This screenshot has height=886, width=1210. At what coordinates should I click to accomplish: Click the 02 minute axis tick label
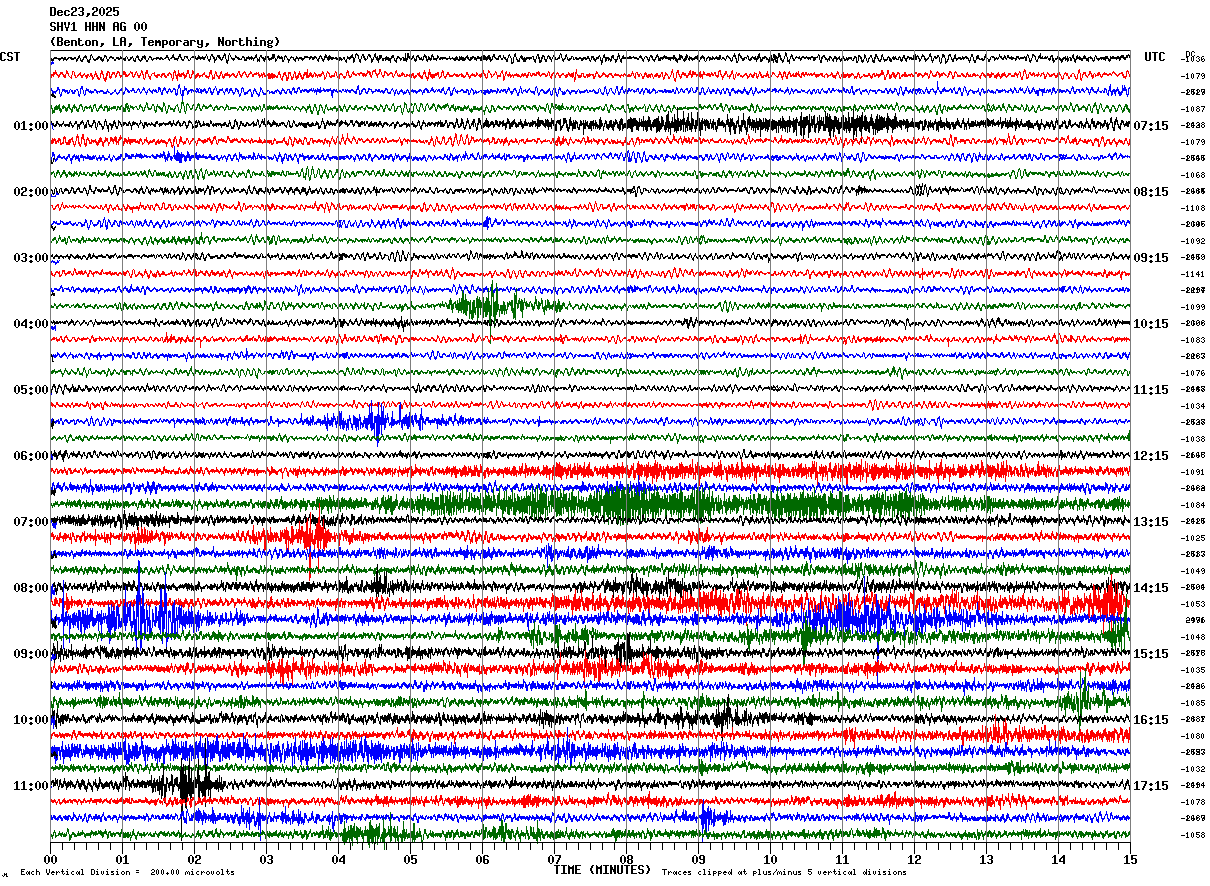194,859
